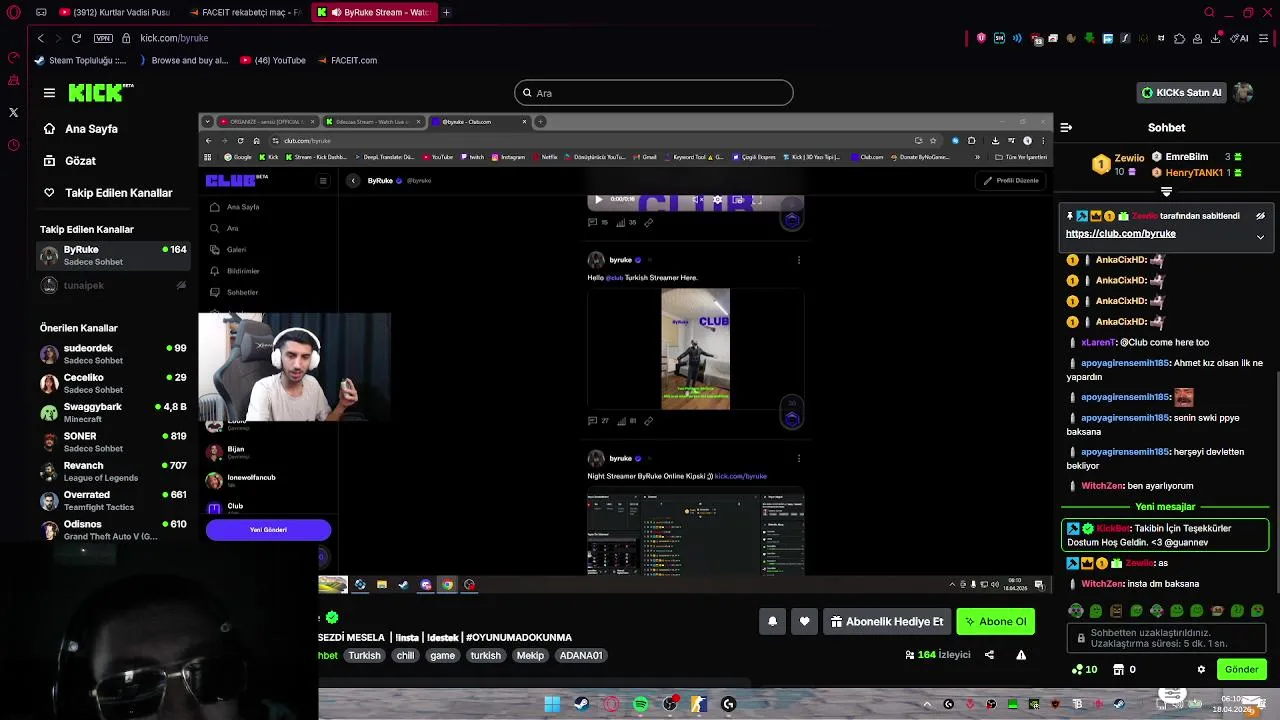The height and width of the screenshot is (720, 1280).
Task: Toggle the heart follow button
Action: (805, 622)
